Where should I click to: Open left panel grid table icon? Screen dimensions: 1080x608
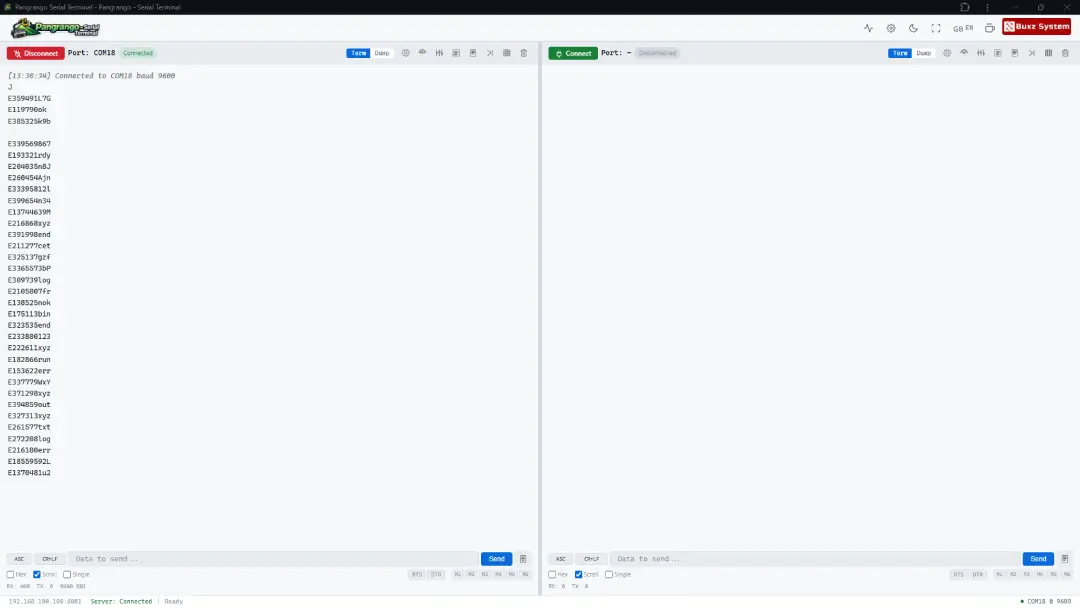coord(507,53)
